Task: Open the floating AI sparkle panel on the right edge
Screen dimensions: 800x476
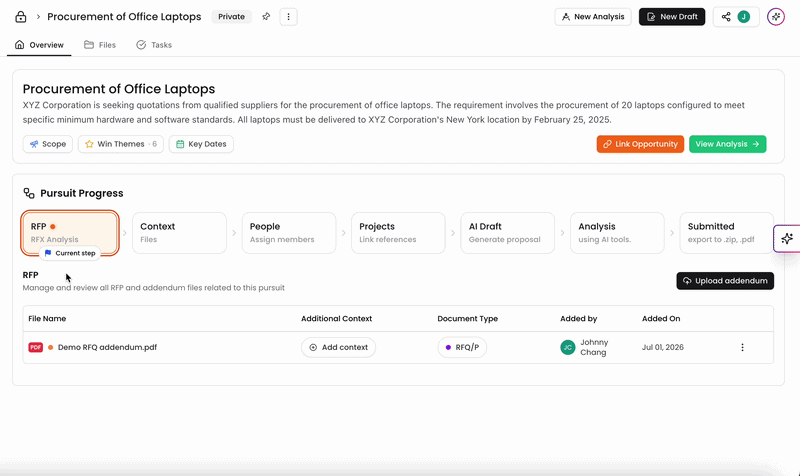Action: 787,238
